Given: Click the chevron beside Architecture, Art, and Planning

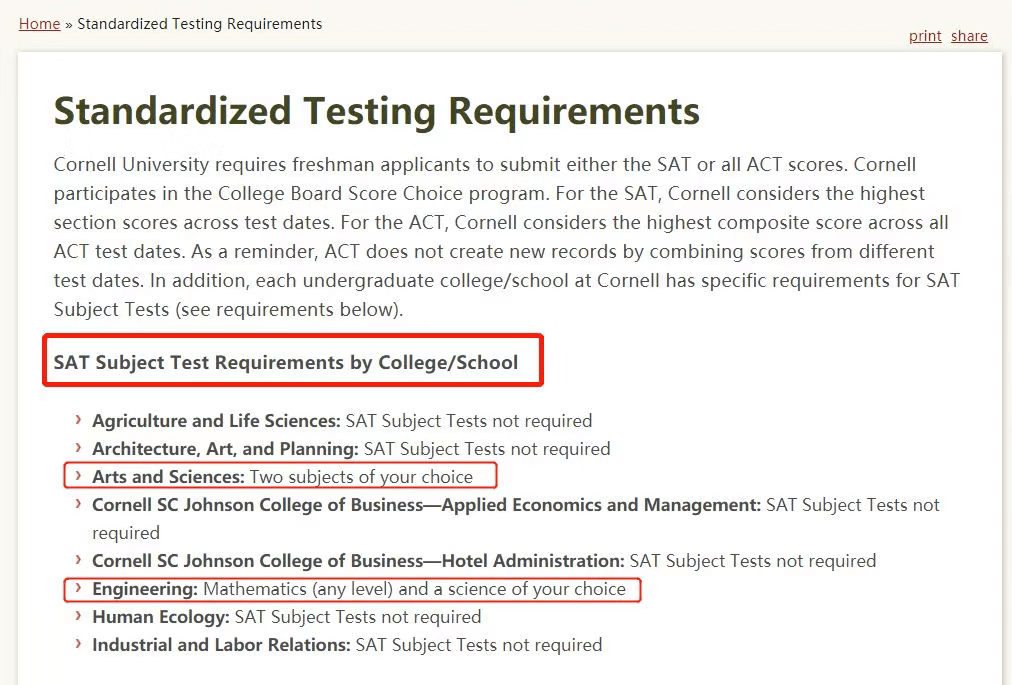Looking at the screenshot, I should pyautogui.click(x=79, y=448).
